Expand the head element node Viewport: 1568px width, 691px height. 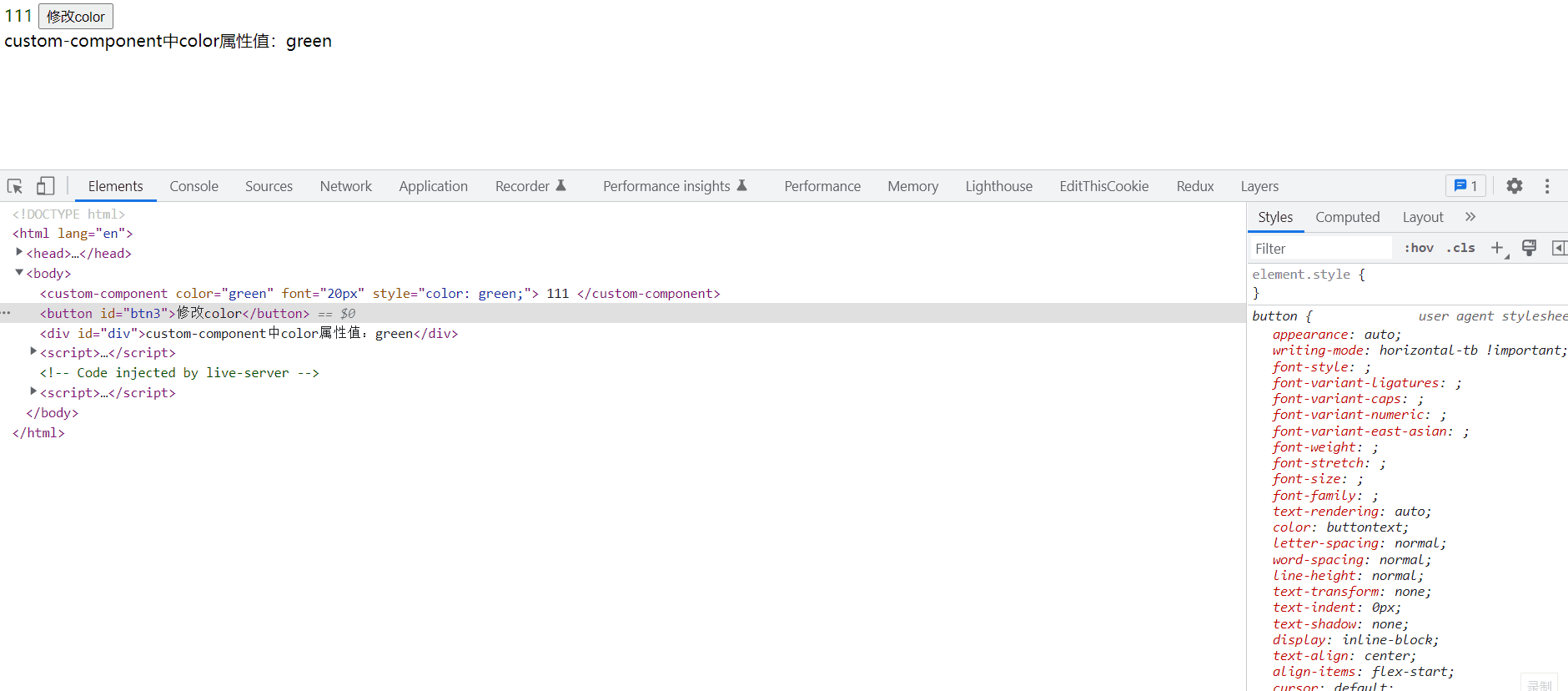19,252
